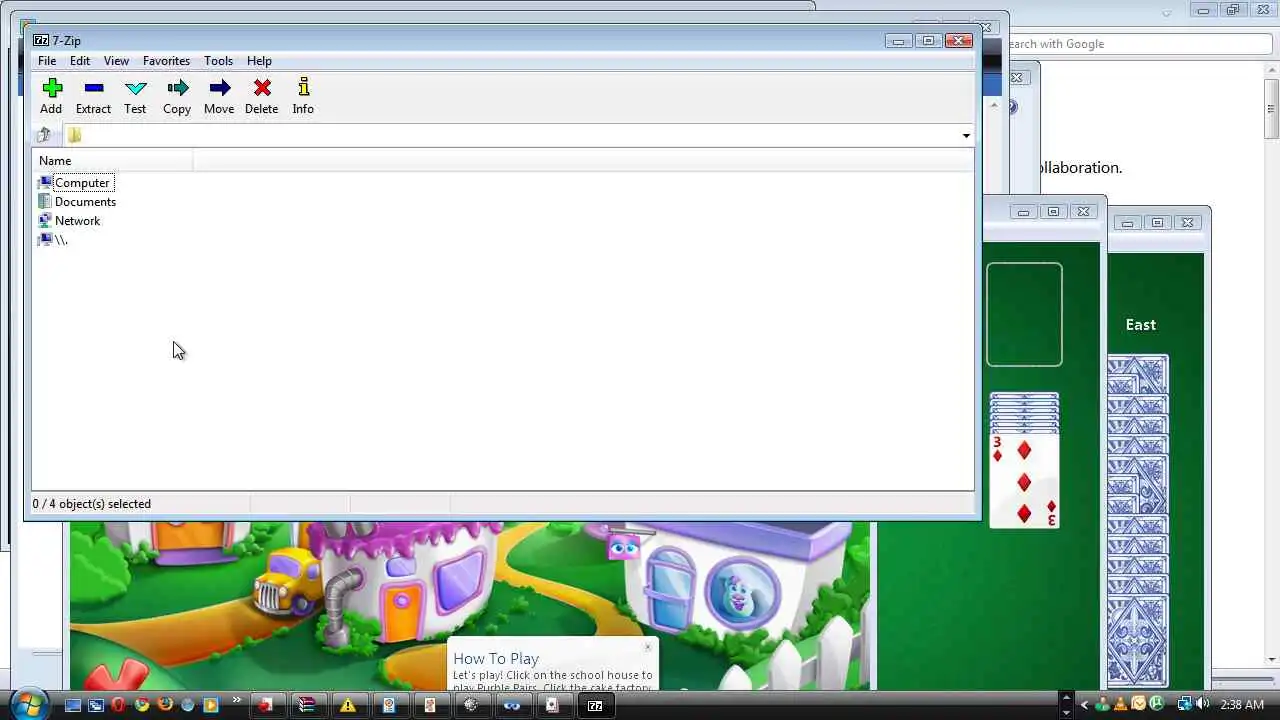Screen dimensions: 1280x720
Task: Open the View menu
Action: (116, 61)
